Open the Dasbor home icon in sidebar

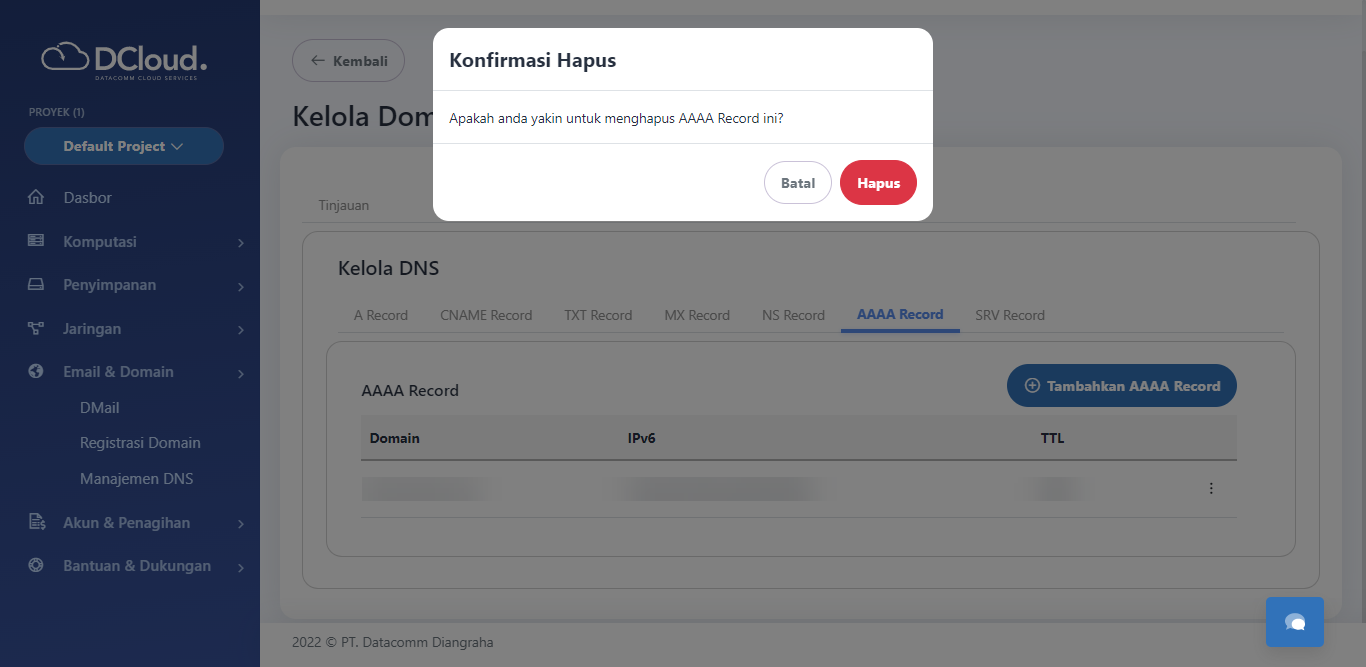37,197
